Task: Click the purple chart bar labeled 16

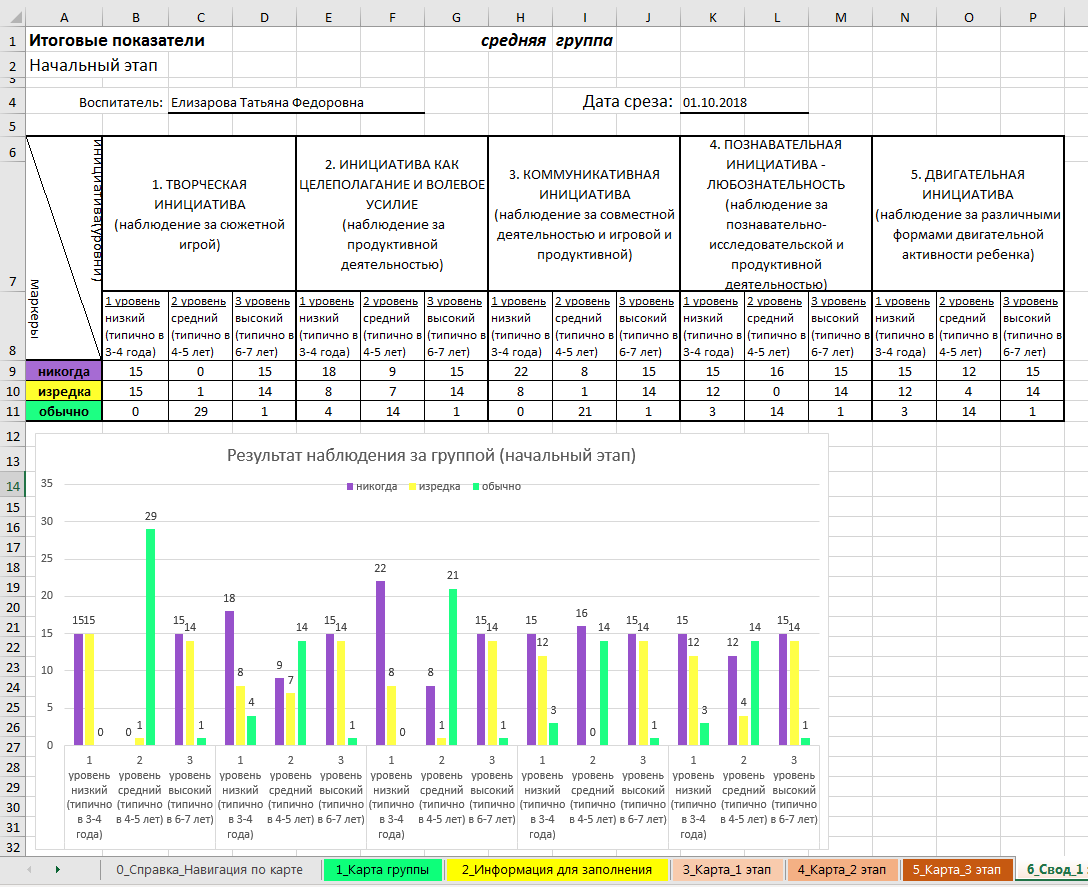Action: [581, 685]
